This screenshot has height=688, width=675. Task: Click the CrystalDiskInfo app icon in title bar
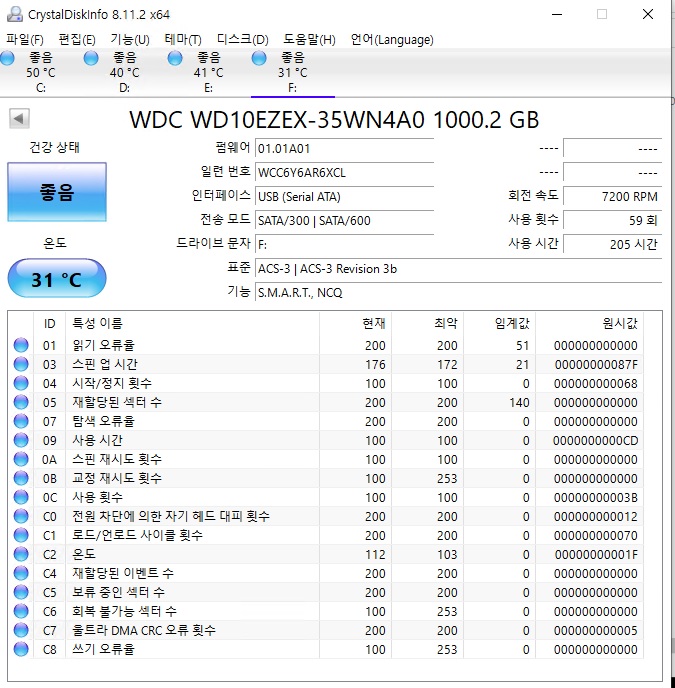tap(14, 14)
